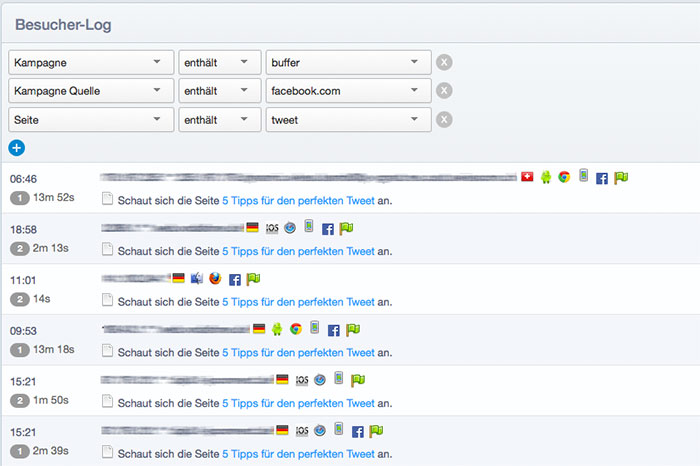Screen dimensions: 700x466
Task: Click the German flag in the 11:01 visit
Action: tap(179, 278)
